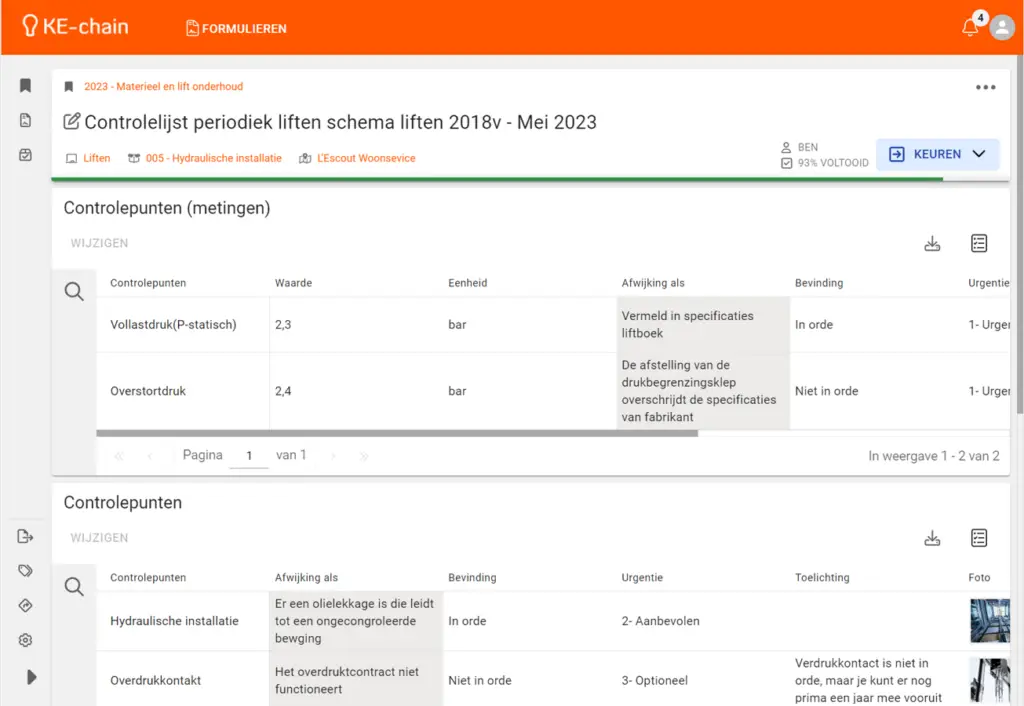Image resolution: width=1024 pixels, height=706 pixels.
Task: Click Wijzigen under Controlepunten (metingen)
Action: click(99, 243)
